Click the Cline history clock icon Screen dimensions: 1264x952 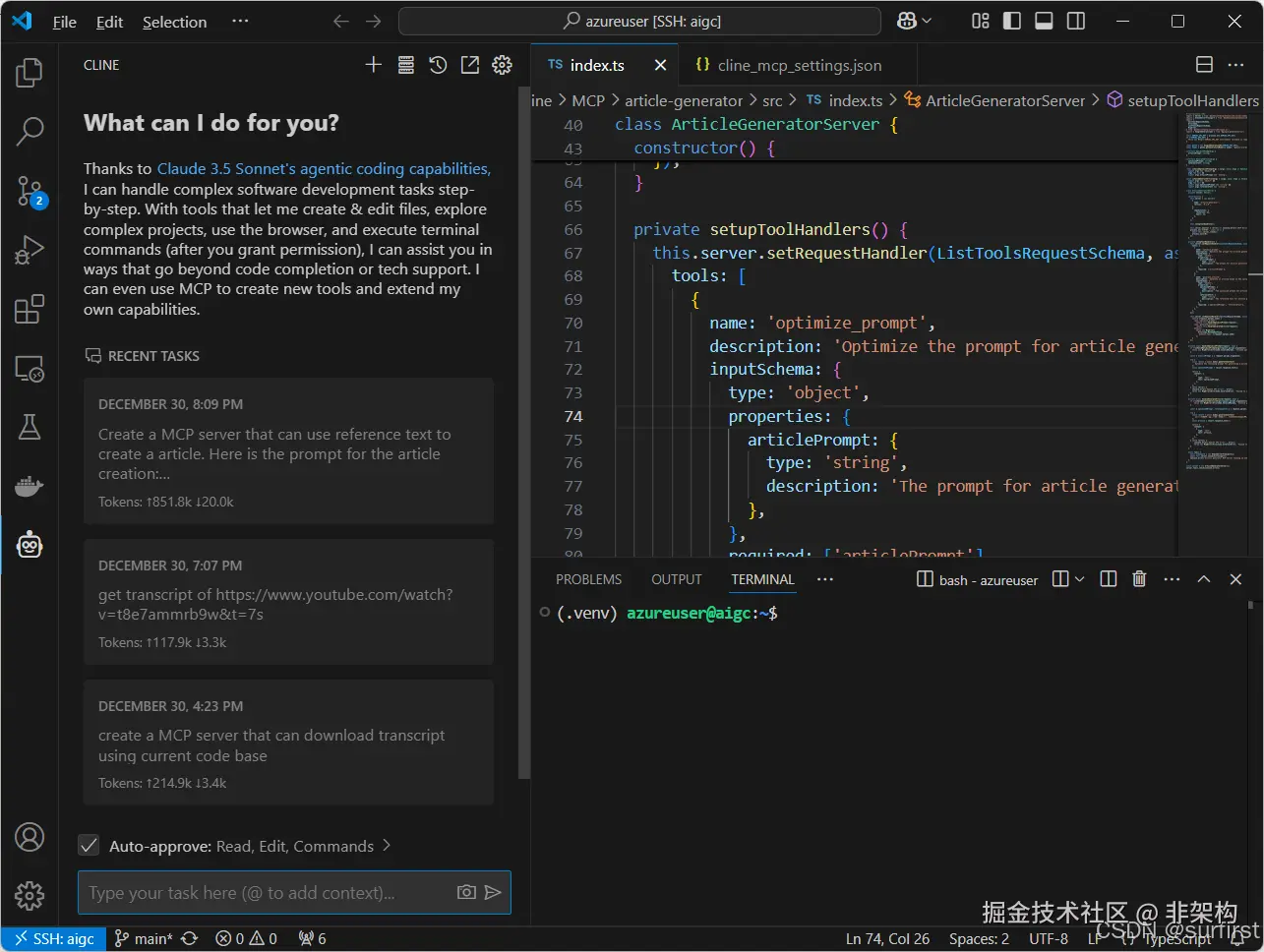(x=438, y=65)
